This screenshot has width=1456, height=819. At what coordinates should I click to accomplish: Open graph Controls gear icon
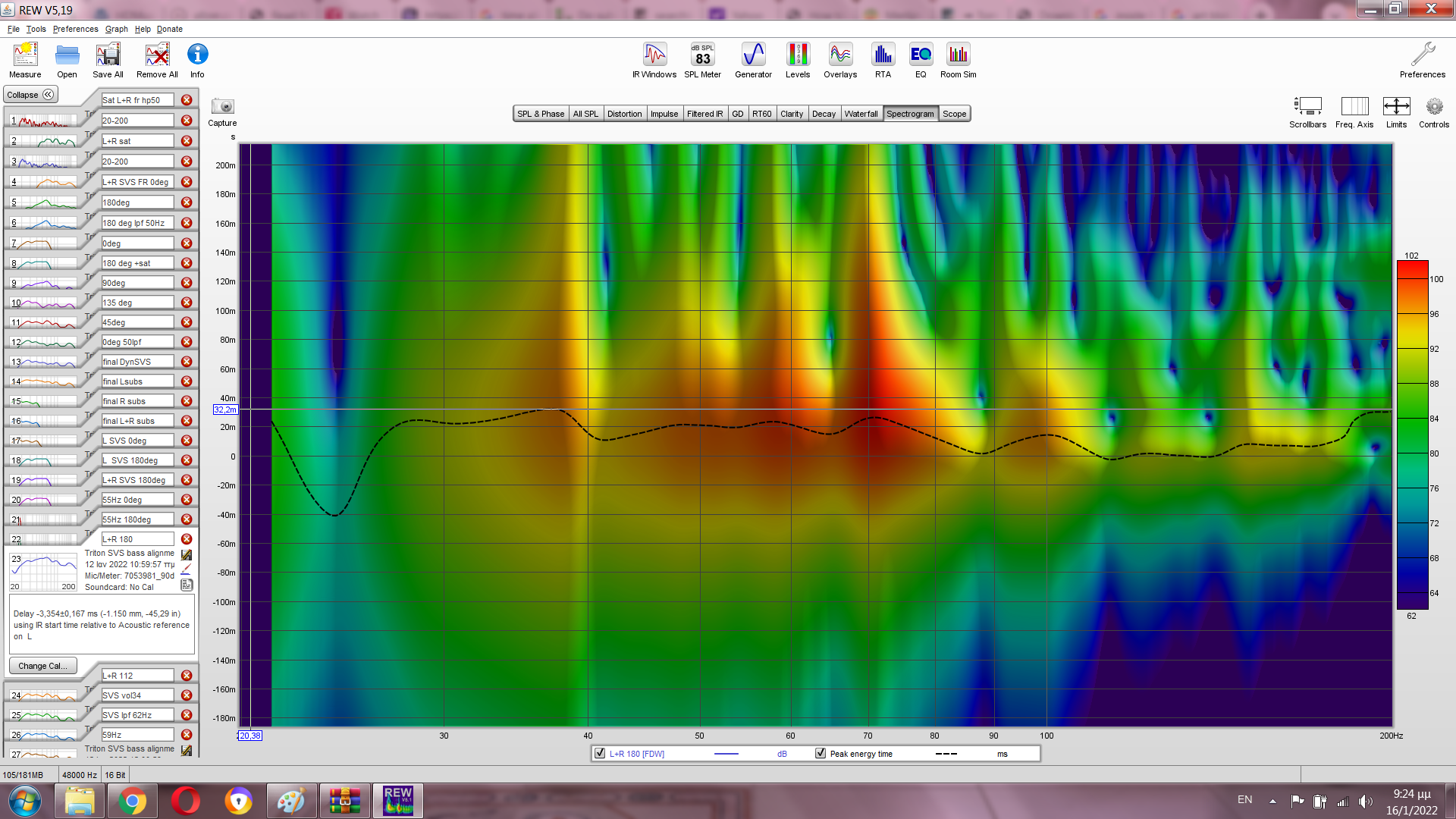tap(1433, 107)
